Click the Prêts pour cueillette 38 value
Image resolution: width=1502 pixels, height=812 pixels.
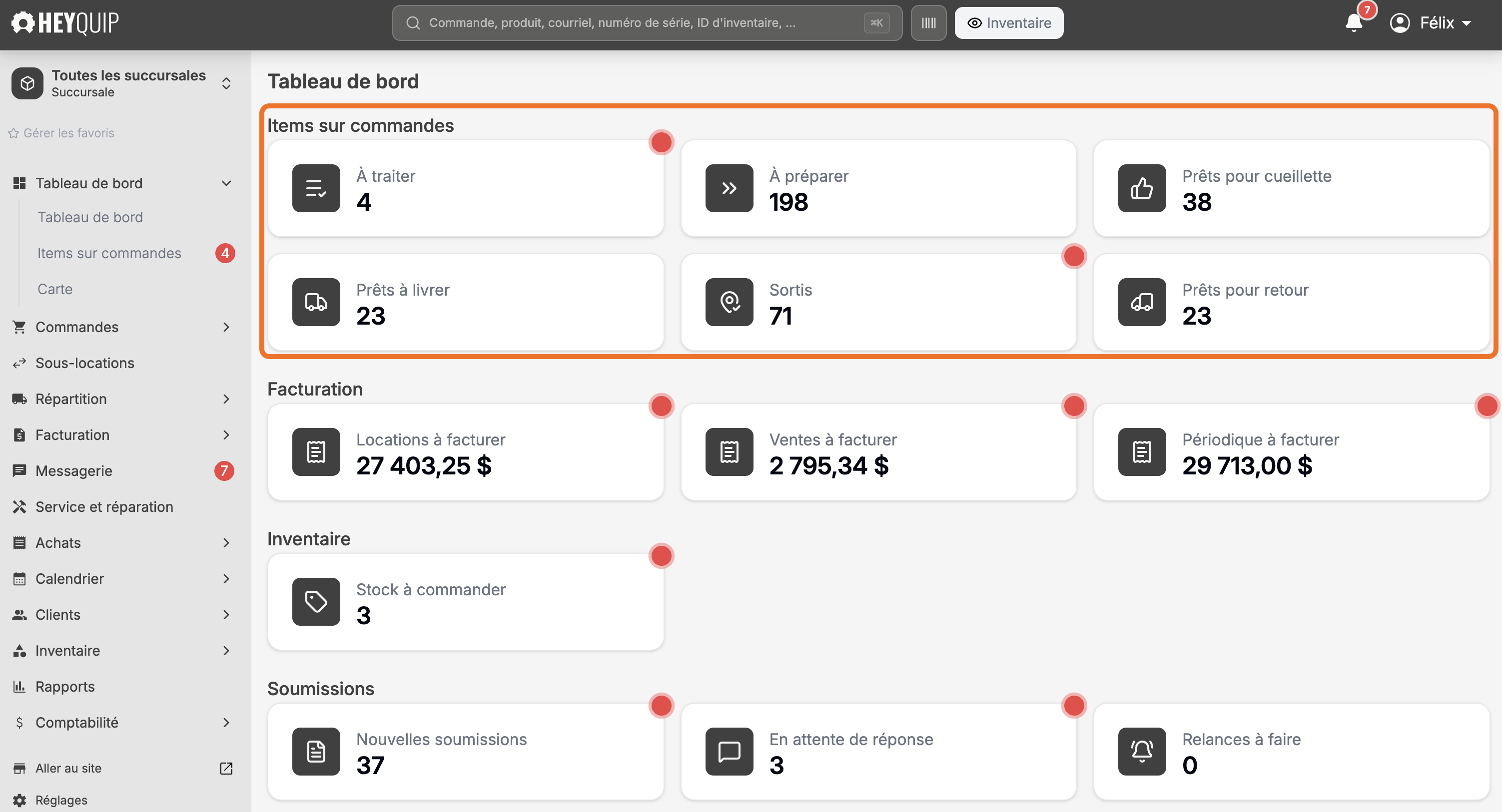(1197, 202)
